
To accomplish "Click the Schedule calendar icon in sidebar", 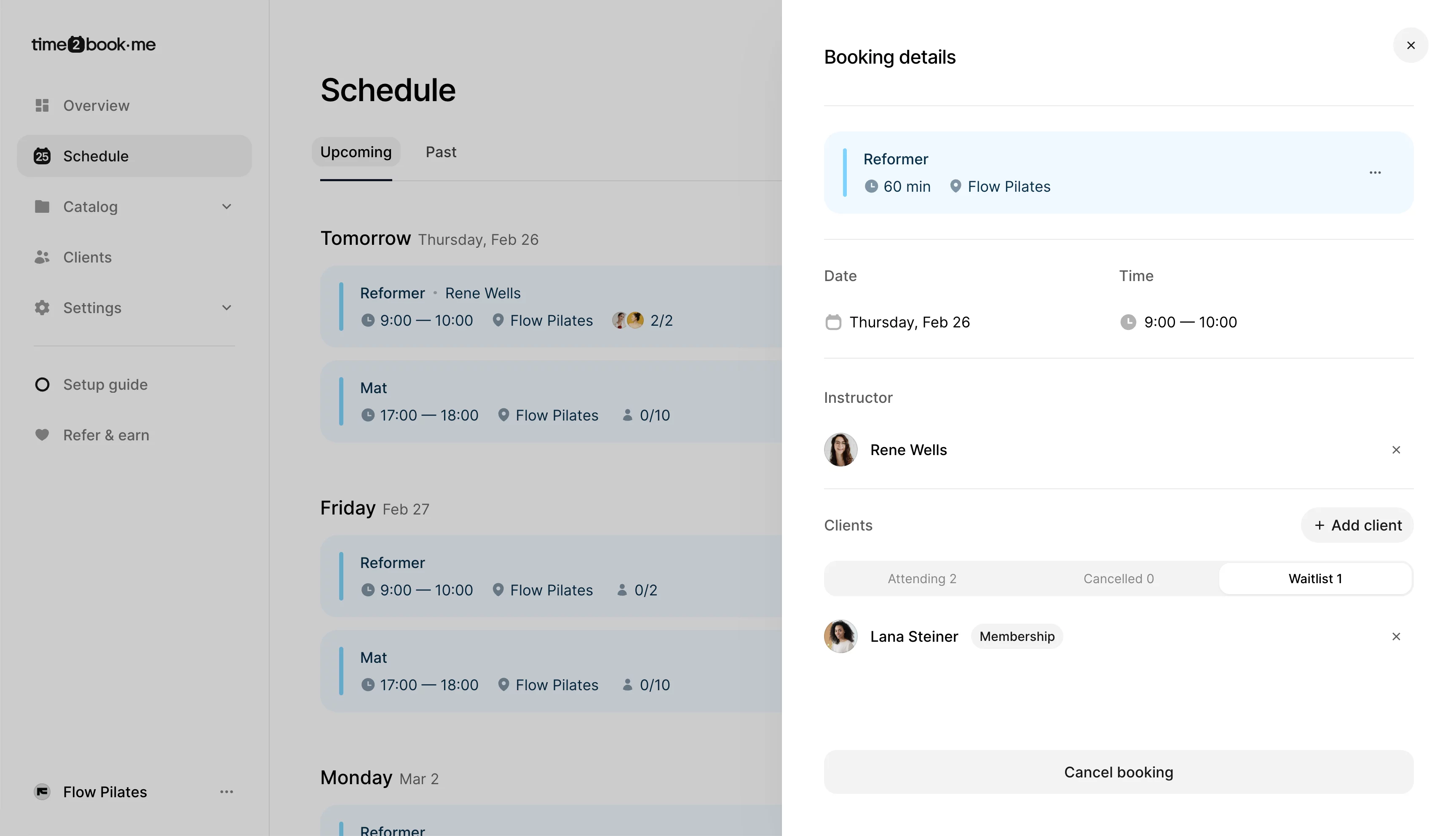I will pos(42,156).
